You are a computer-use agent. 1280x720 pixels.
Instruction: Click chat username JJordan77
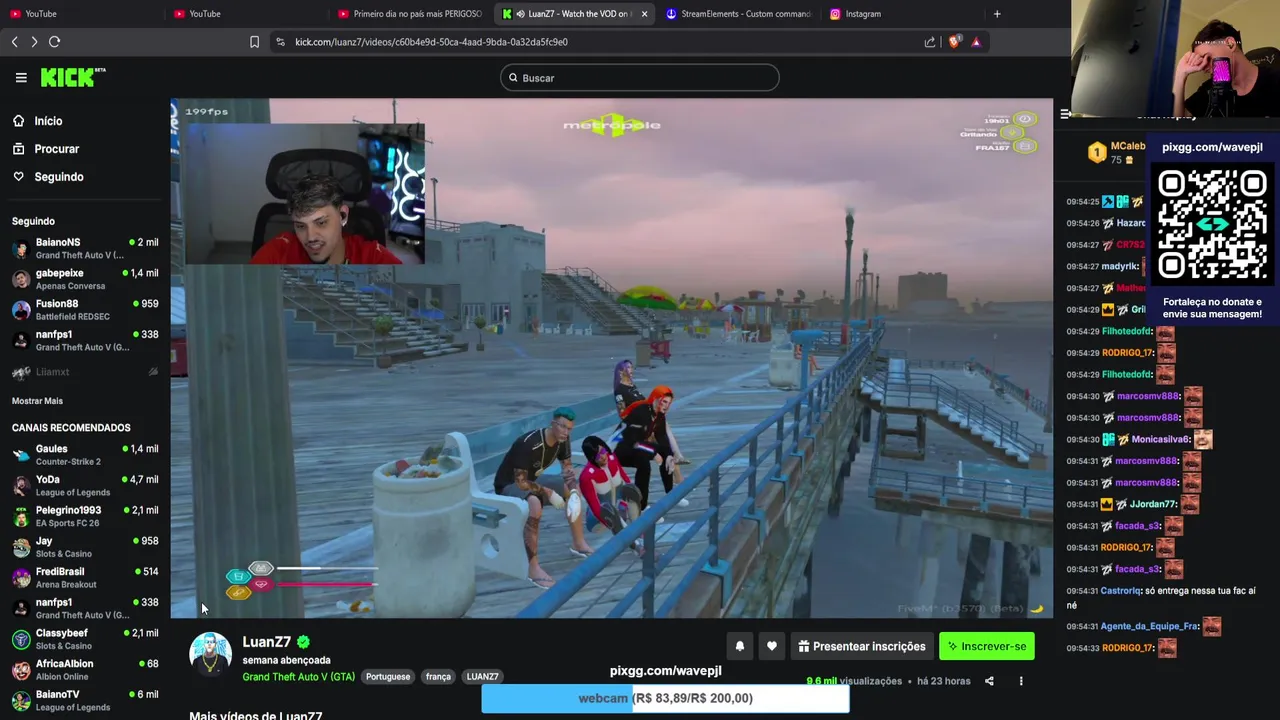tap(1153, 504)
